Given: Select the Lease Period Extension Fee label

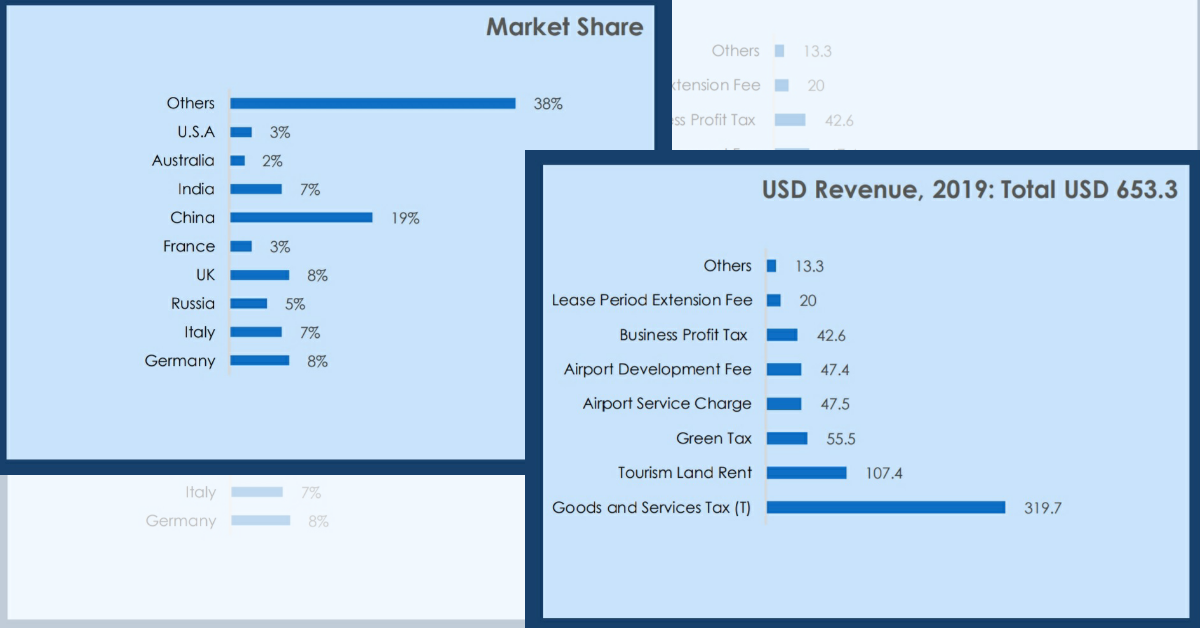Looking at the screenshot, I should click(x=652, y=300).
